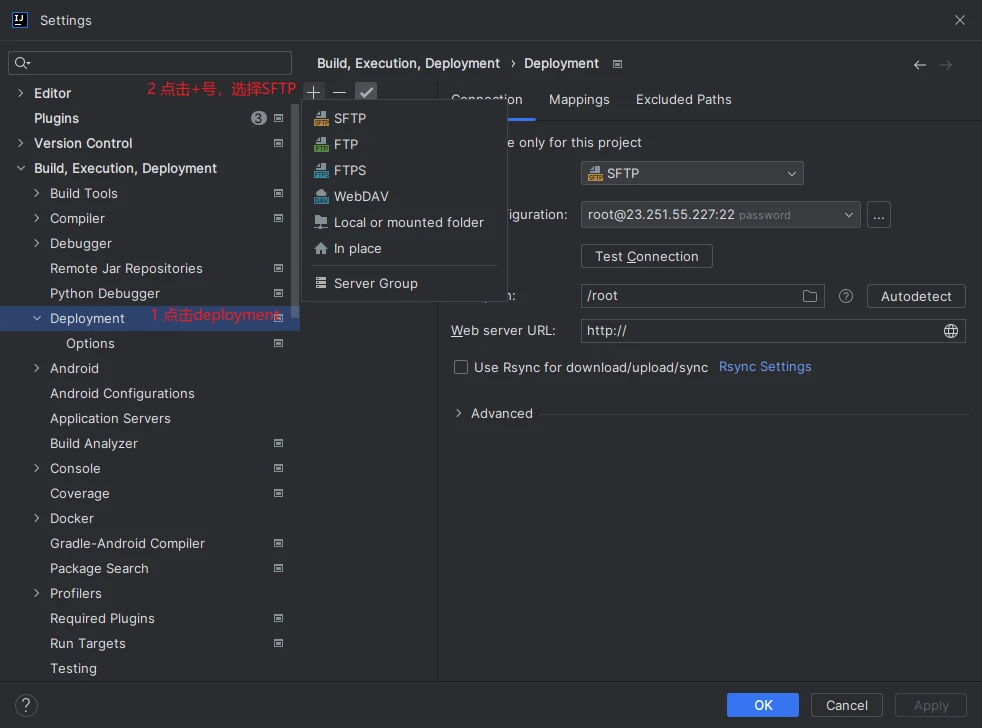Open SSH configuration dropdown root@23.251.55.227:22
This screenshot has width=982, height=728.
pos(721,215)
